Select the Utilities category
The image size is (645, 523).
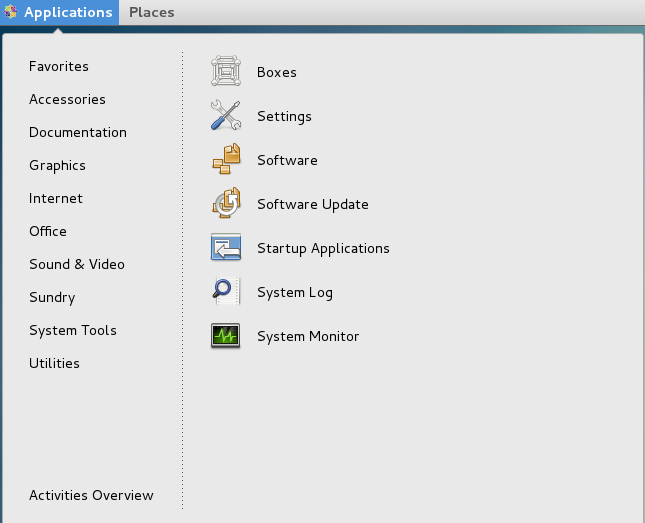[54, 363]
